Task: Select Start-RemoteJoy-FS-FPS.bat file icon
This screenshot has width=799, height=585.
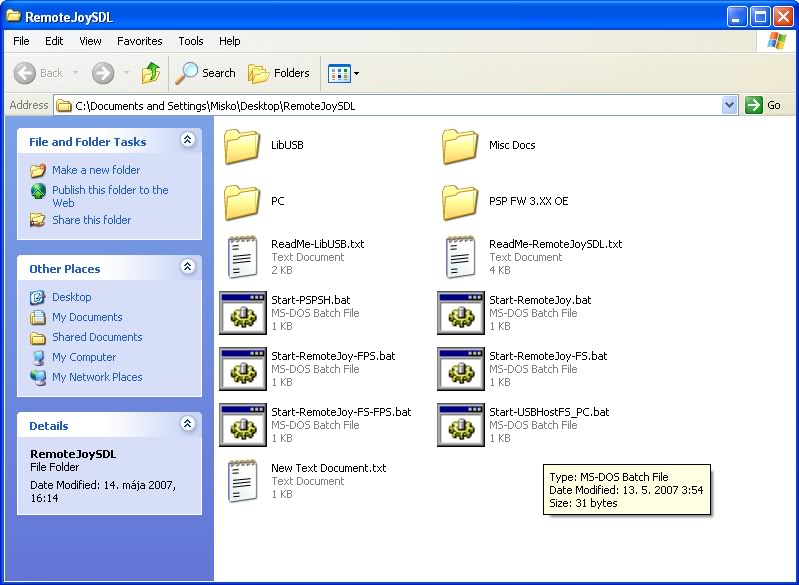Action: (x=242, y=425)
